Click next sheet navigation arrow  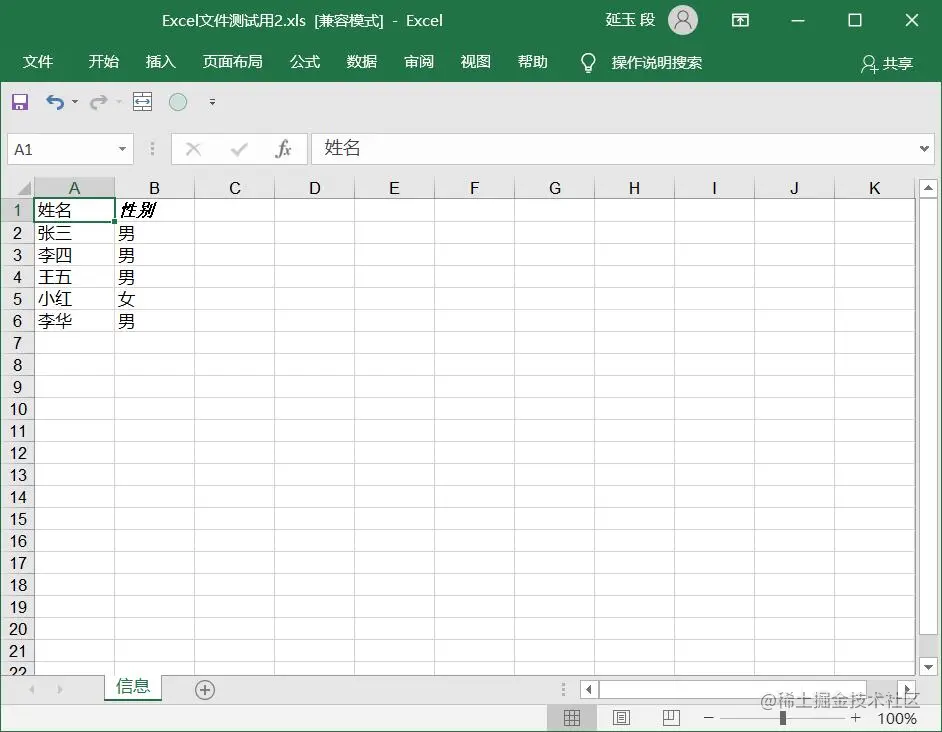59,689
